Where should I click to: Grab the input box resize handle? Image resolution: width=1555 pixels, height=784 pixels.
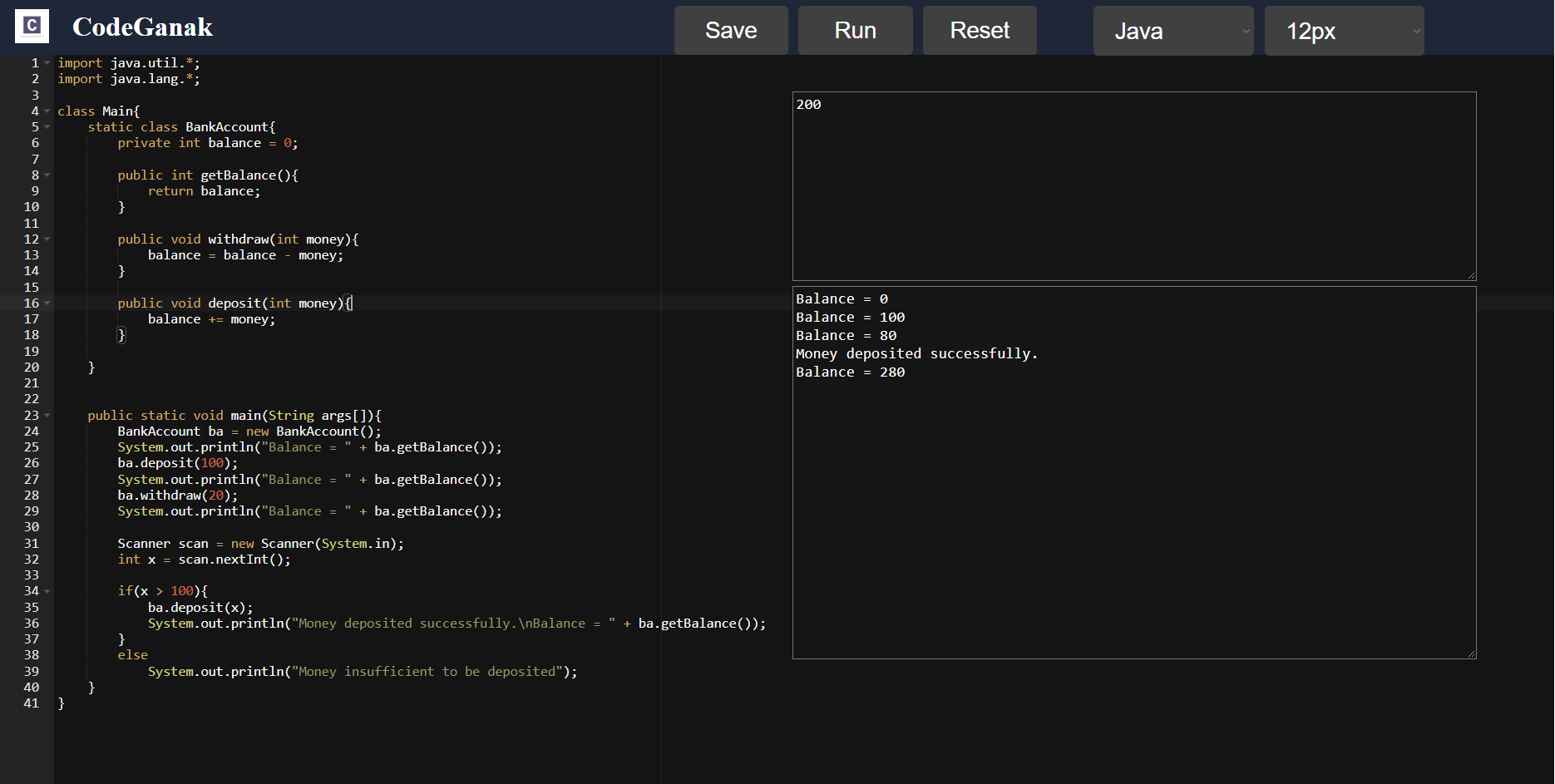coord(1471,275)
